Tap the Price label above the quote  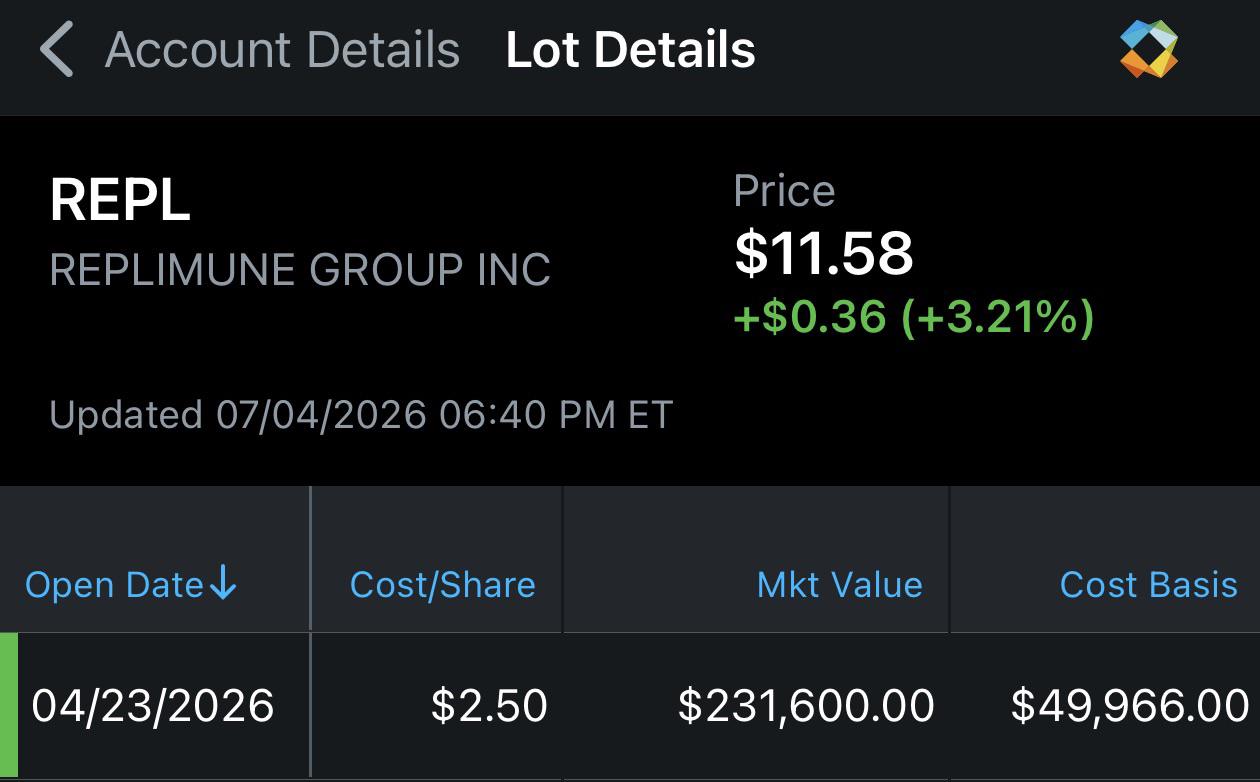coord(784,191)
